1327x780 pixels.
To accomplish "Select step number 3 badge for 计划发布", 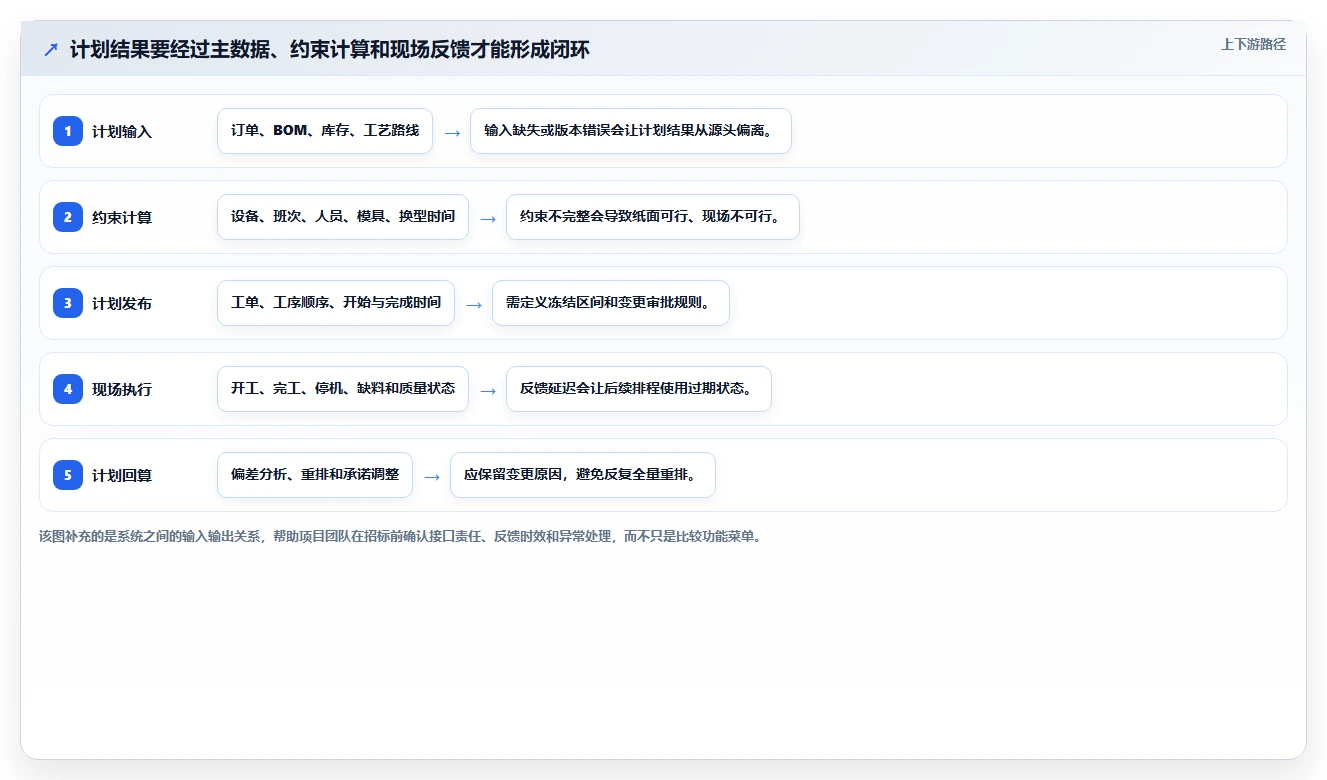I will point(68,303).
